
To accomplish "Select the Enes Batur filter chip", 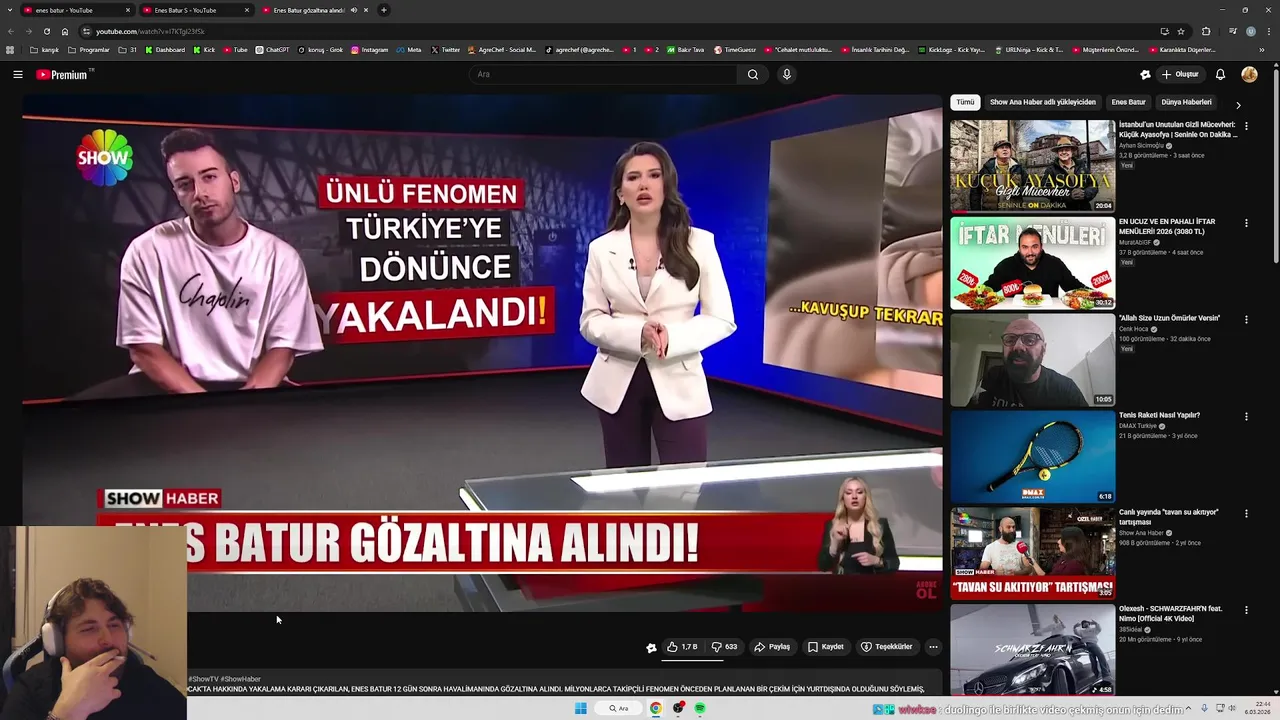I will coord(1129,102).
